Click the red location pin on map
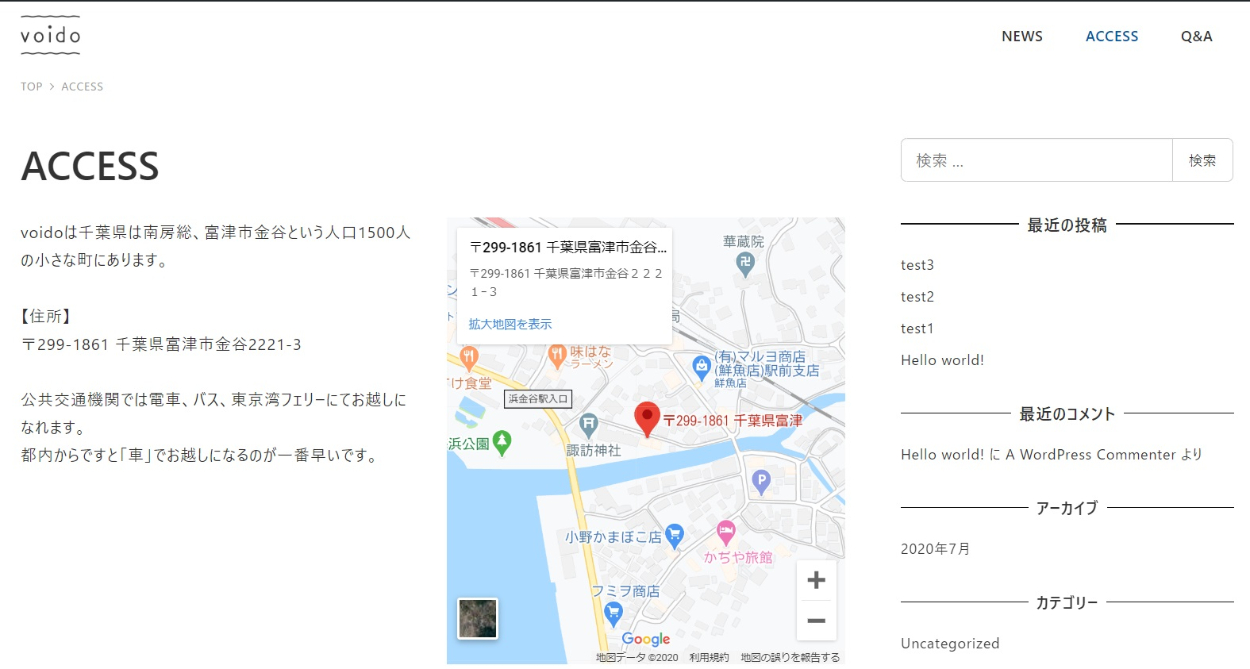 [x=648, y=417]
